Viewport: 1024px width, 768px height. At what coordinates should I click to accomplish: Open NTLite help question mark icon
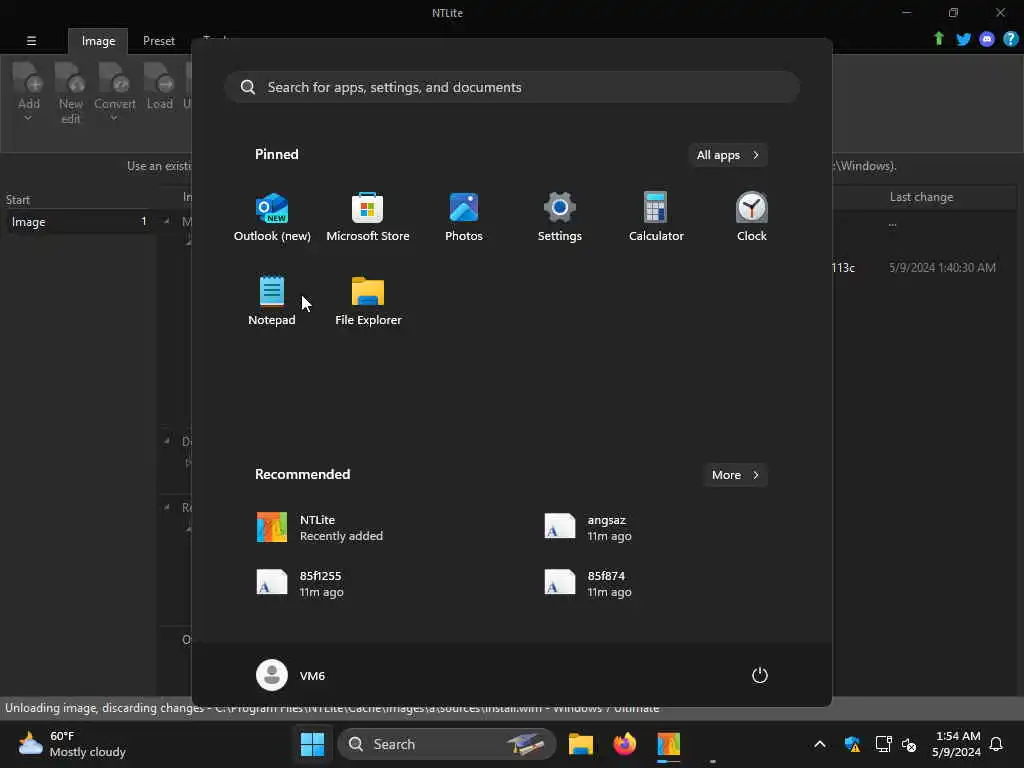click(1010, 39)
